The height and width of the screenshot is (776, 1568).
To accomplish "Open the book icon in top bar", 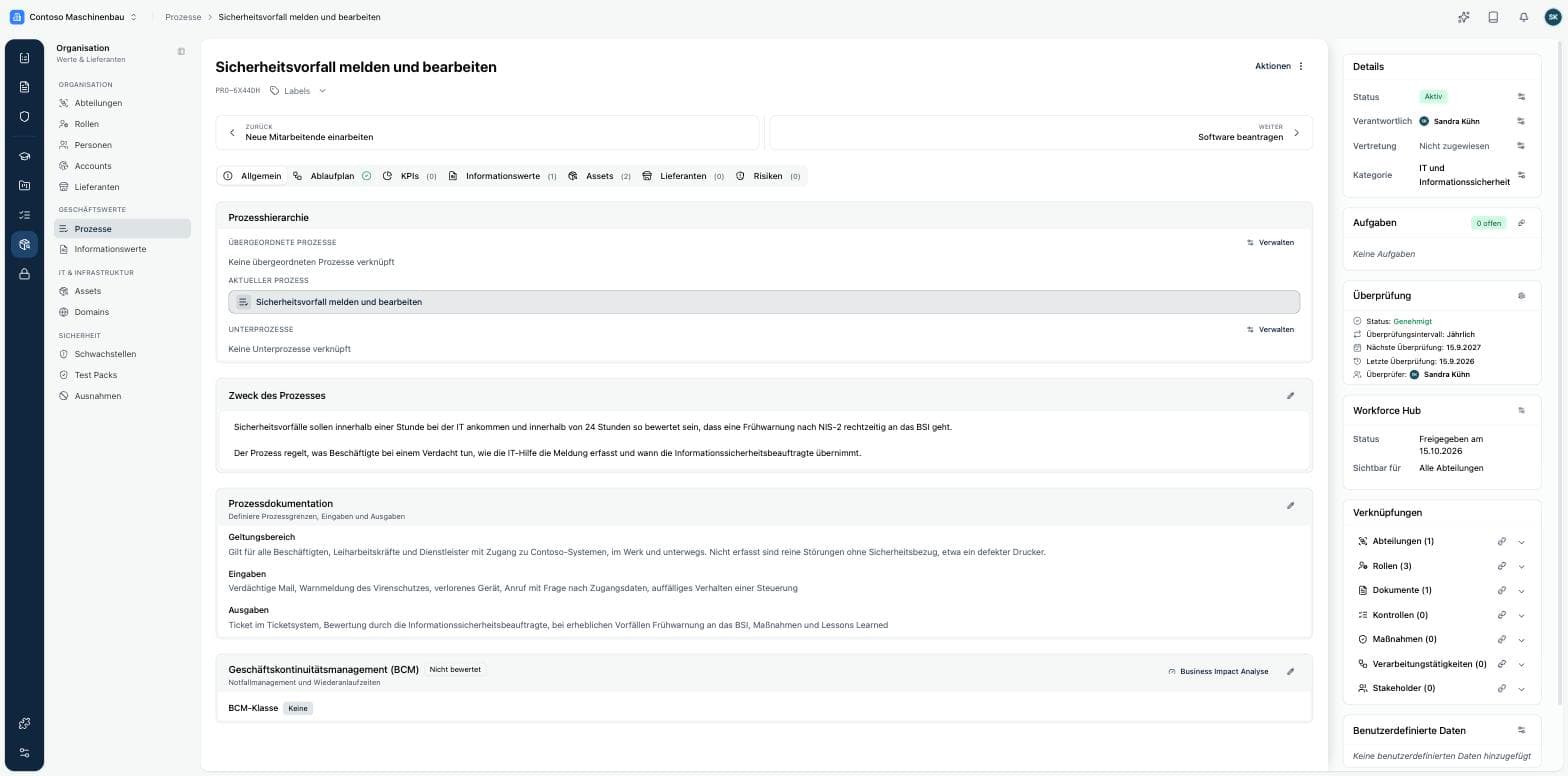I will pos(1493,17).
